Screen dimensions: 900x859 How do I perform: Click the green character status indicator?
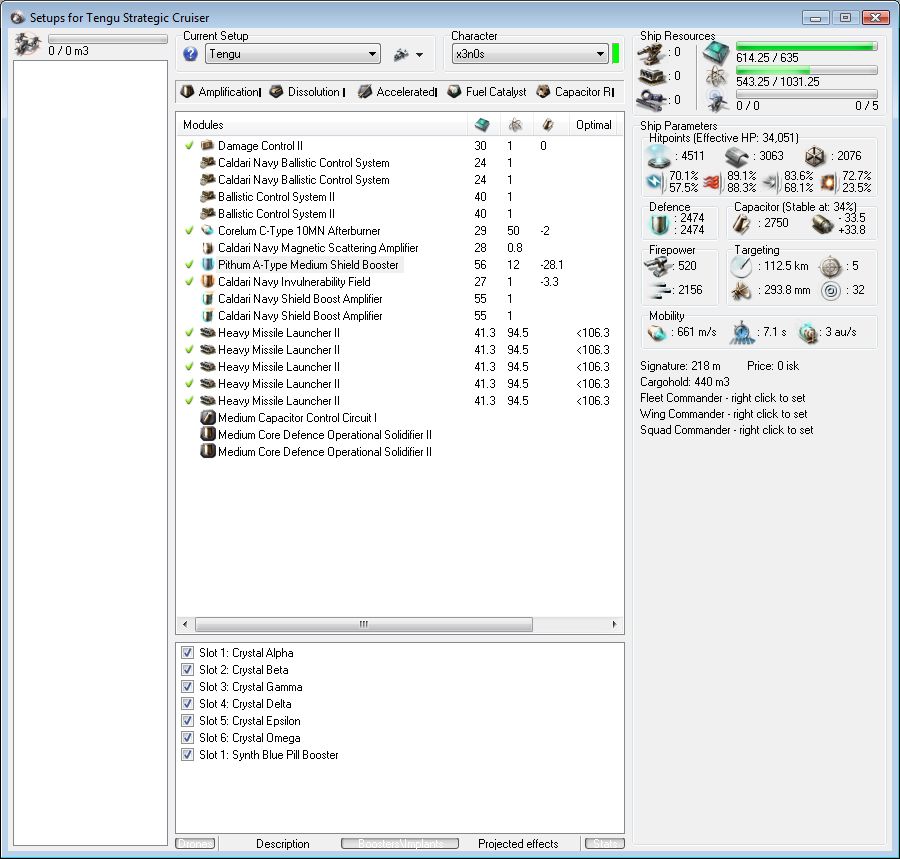(x=616, y=54)
